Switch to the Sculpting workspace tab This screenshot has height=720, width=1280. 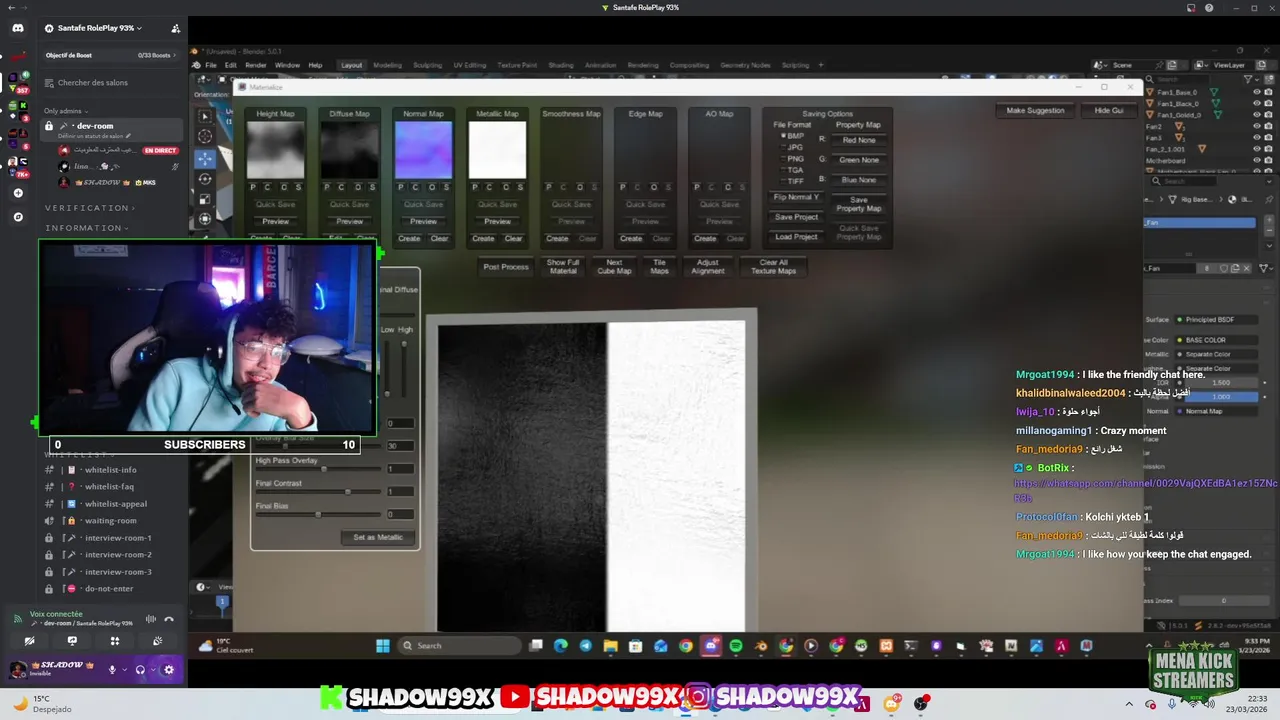point(427,65)
